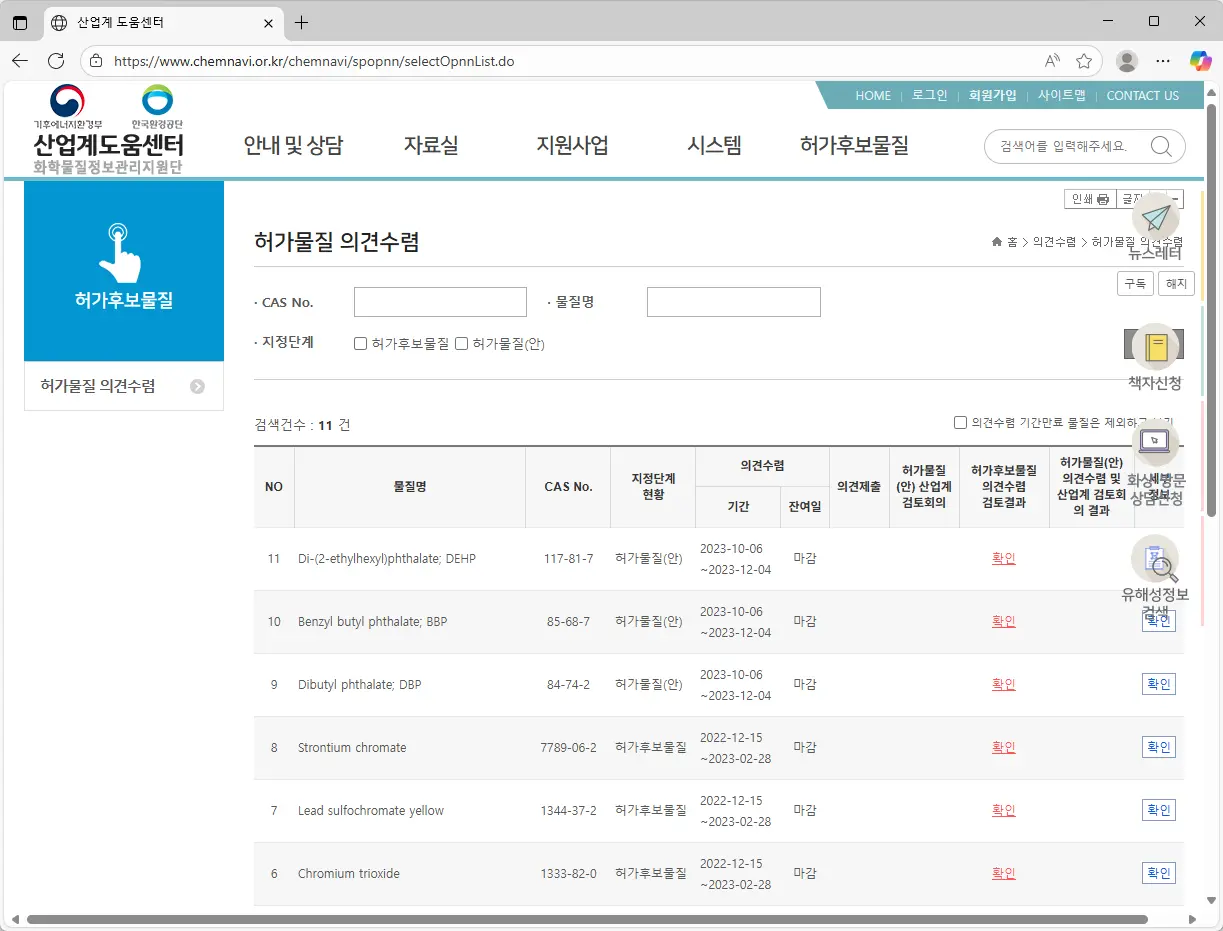
Task: Open Copilot from the browser toolbar
Action: pos(1199,60)
